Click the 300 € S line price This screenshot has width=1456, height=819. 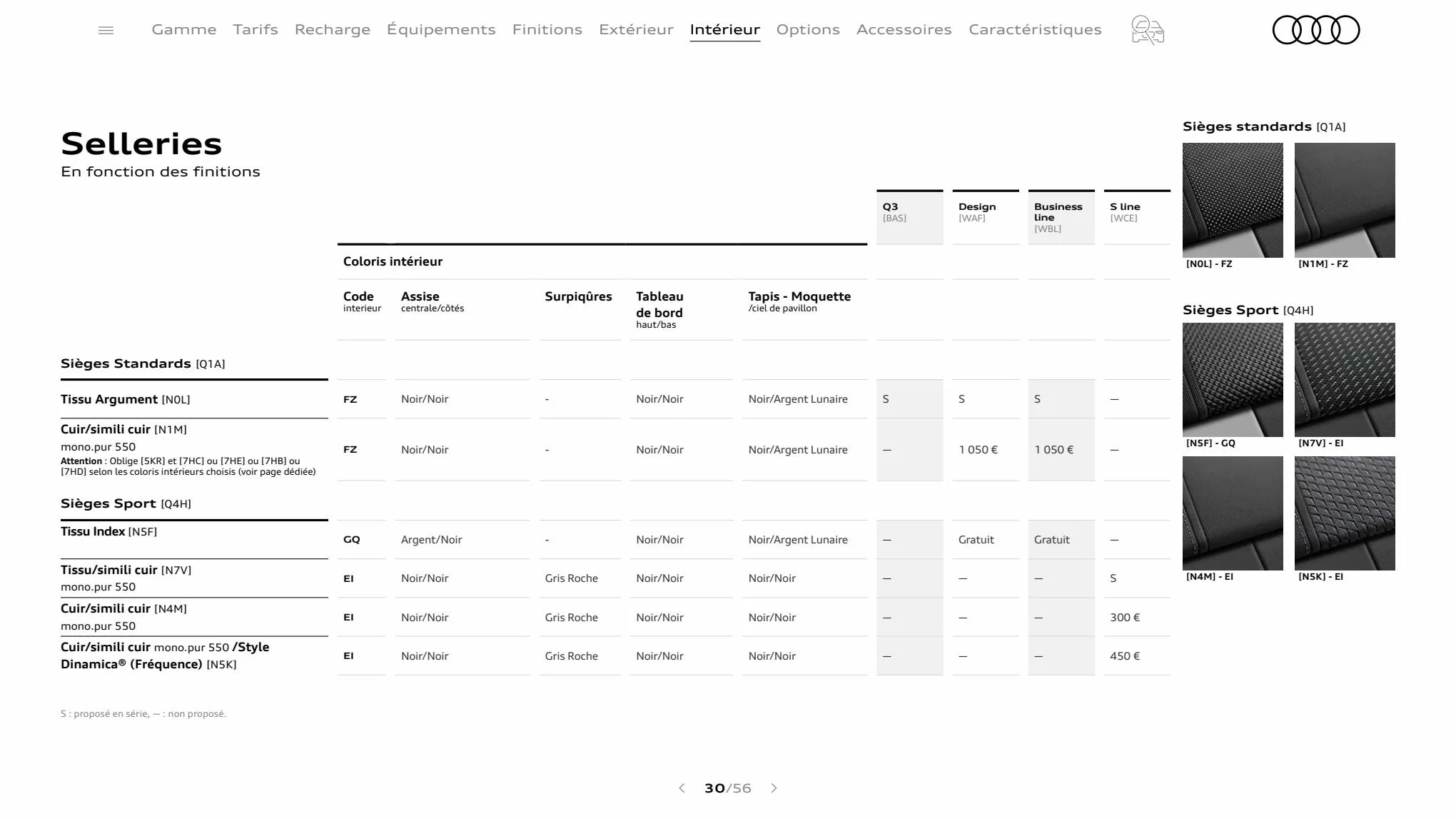pos(1125,618)
